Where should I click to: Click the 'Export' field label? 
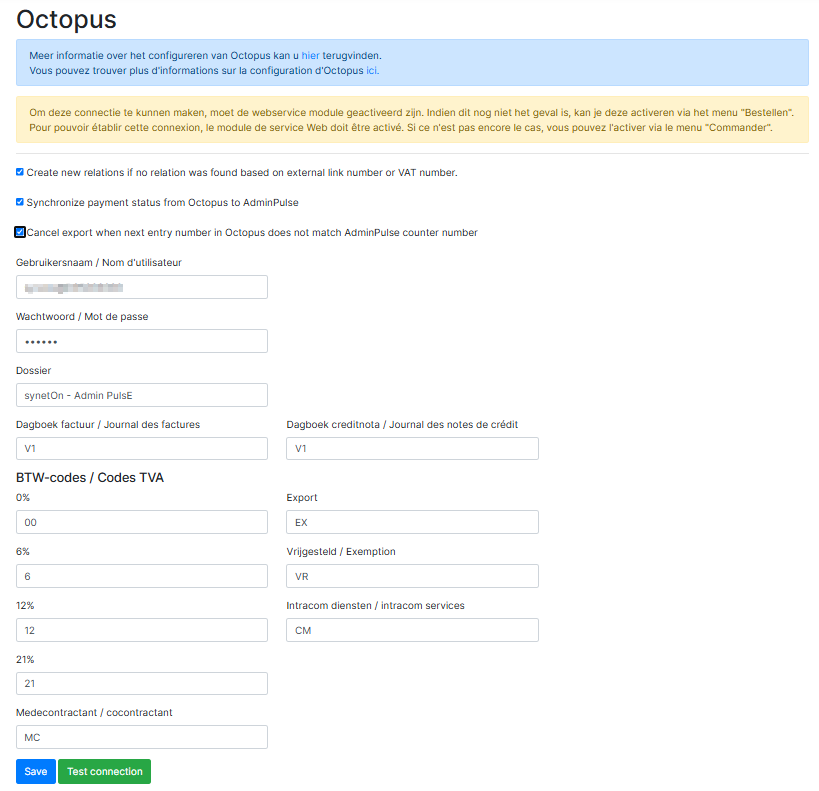pos(302,497)
